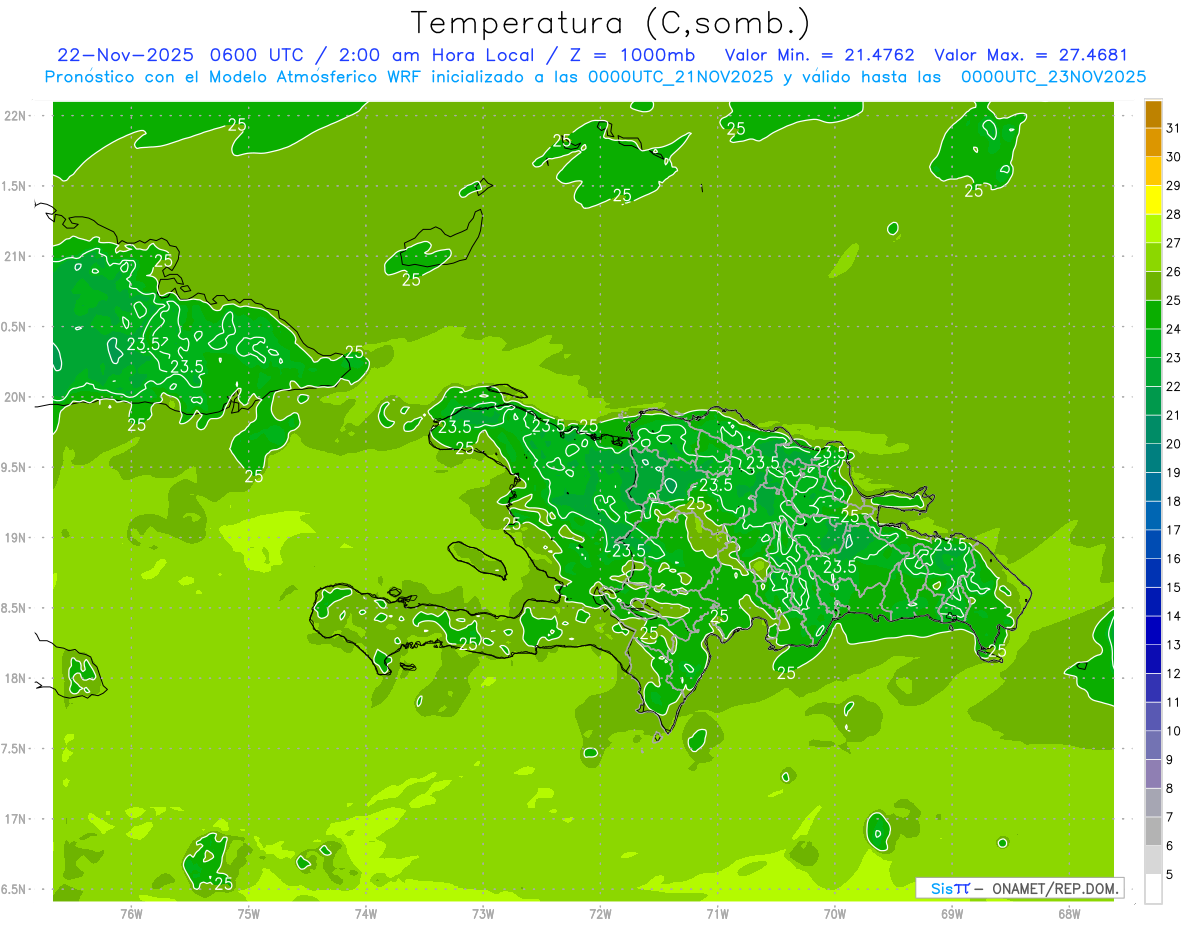Pick the green swatch between 24 and 25
The height and width of the screenshot is (927, 1200).
tap(1153, 314)
